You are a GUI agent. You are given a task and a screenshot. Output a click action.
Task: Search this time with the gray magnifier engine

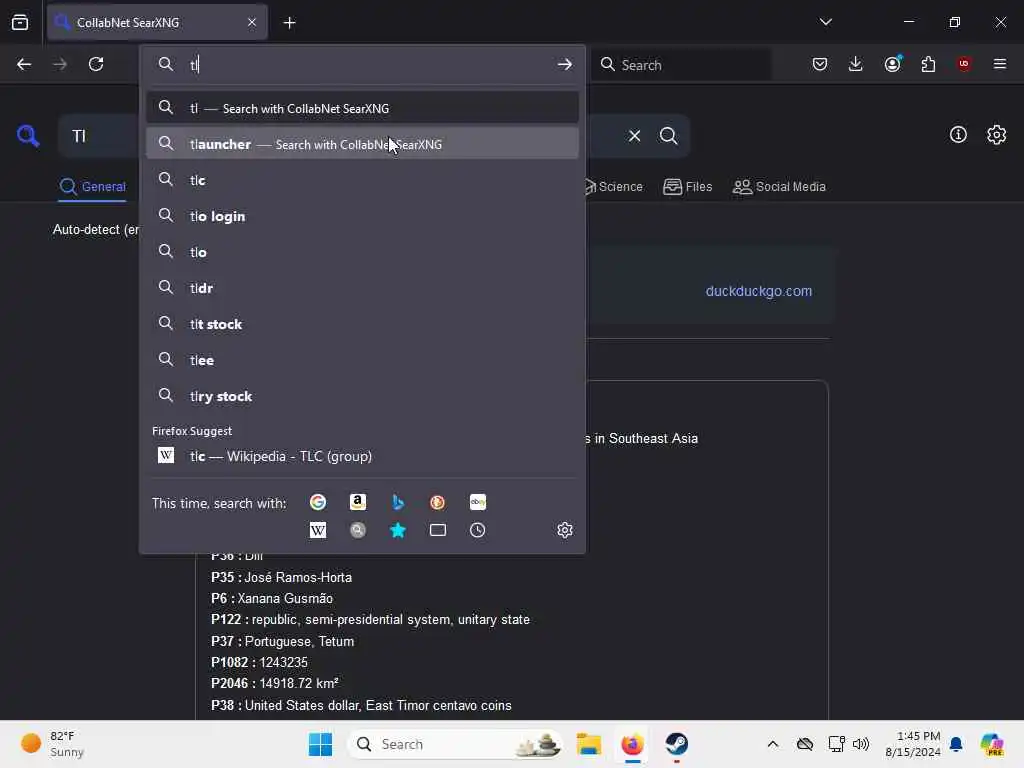pyautogui.click(x=358, y=530)
